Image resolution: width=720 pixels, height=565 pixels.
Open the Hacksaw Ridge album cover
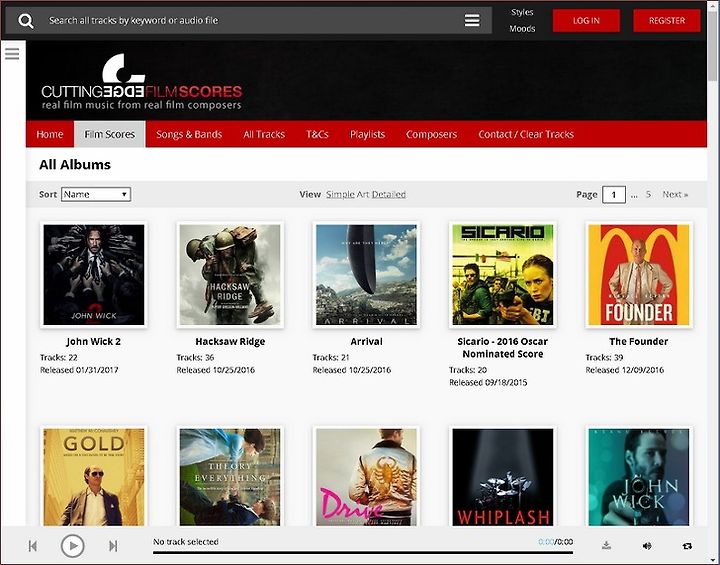[230, 275]
